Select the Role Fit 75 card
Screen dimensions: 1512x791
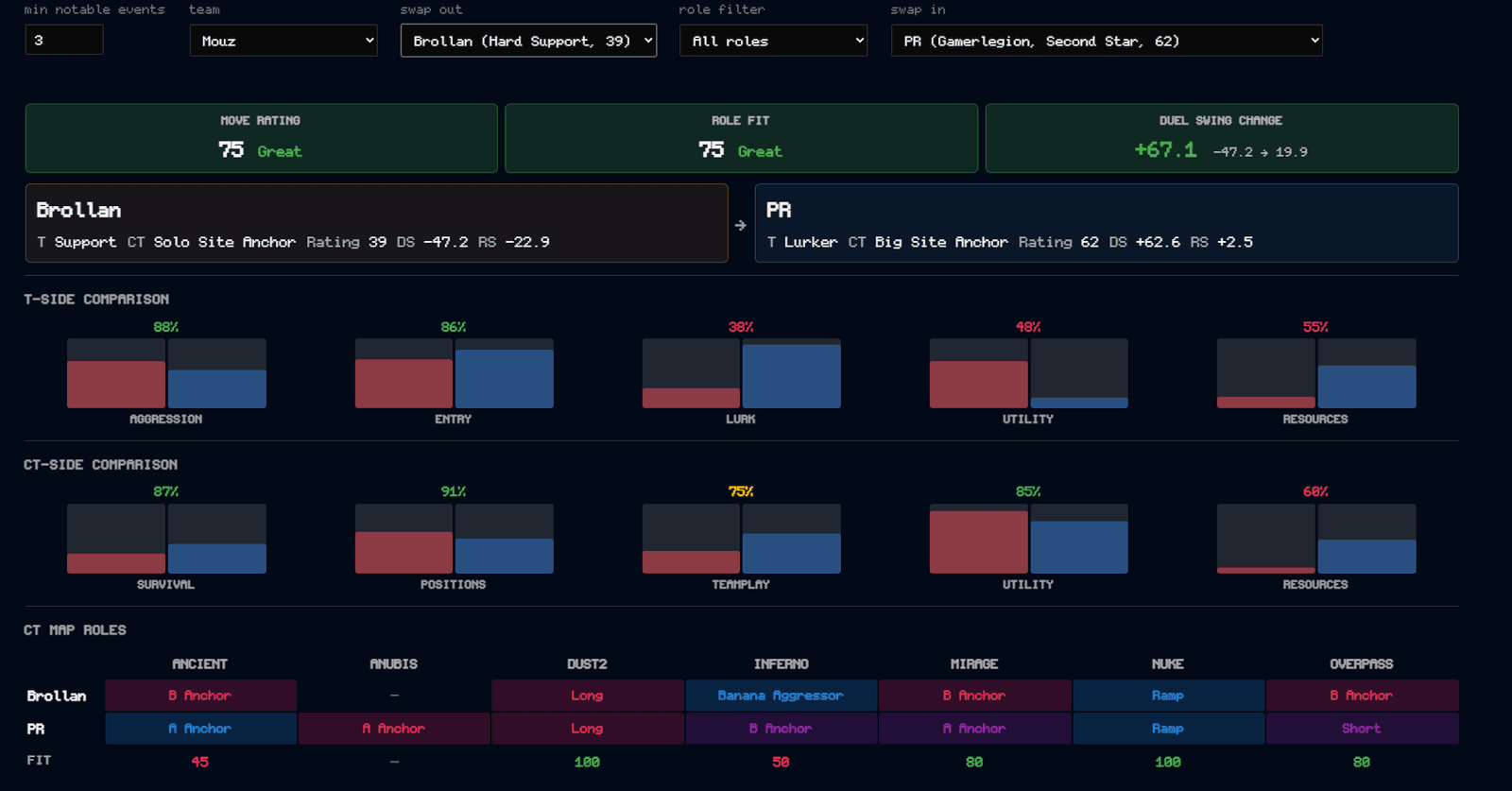(x=741, y=138)
